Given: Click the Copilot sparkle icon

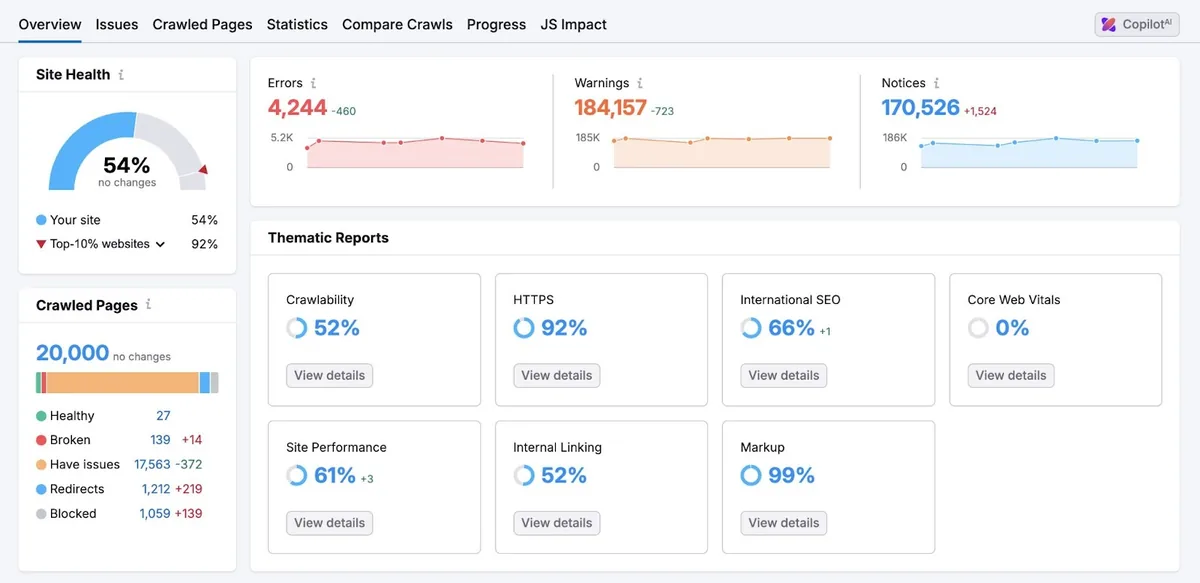Looking at the screenshot, I should point(1109,25).
